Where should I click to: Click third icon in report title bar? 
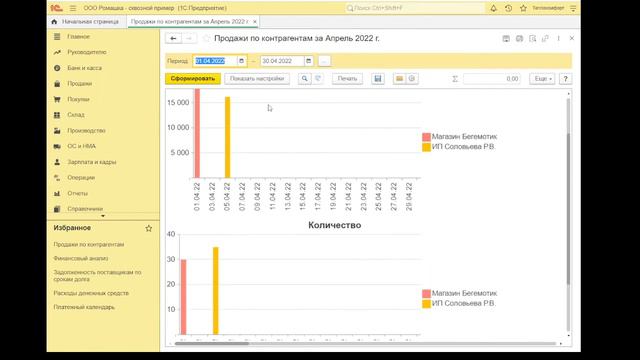click(x=532, y=38)
